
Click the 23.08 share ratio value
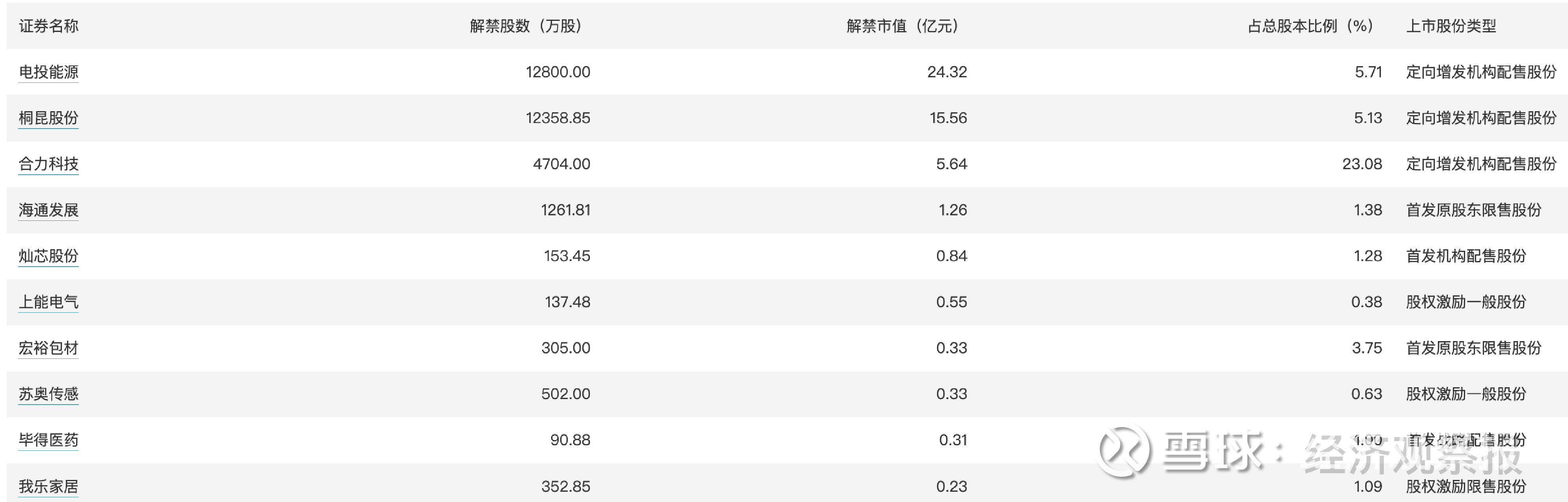1362,164
